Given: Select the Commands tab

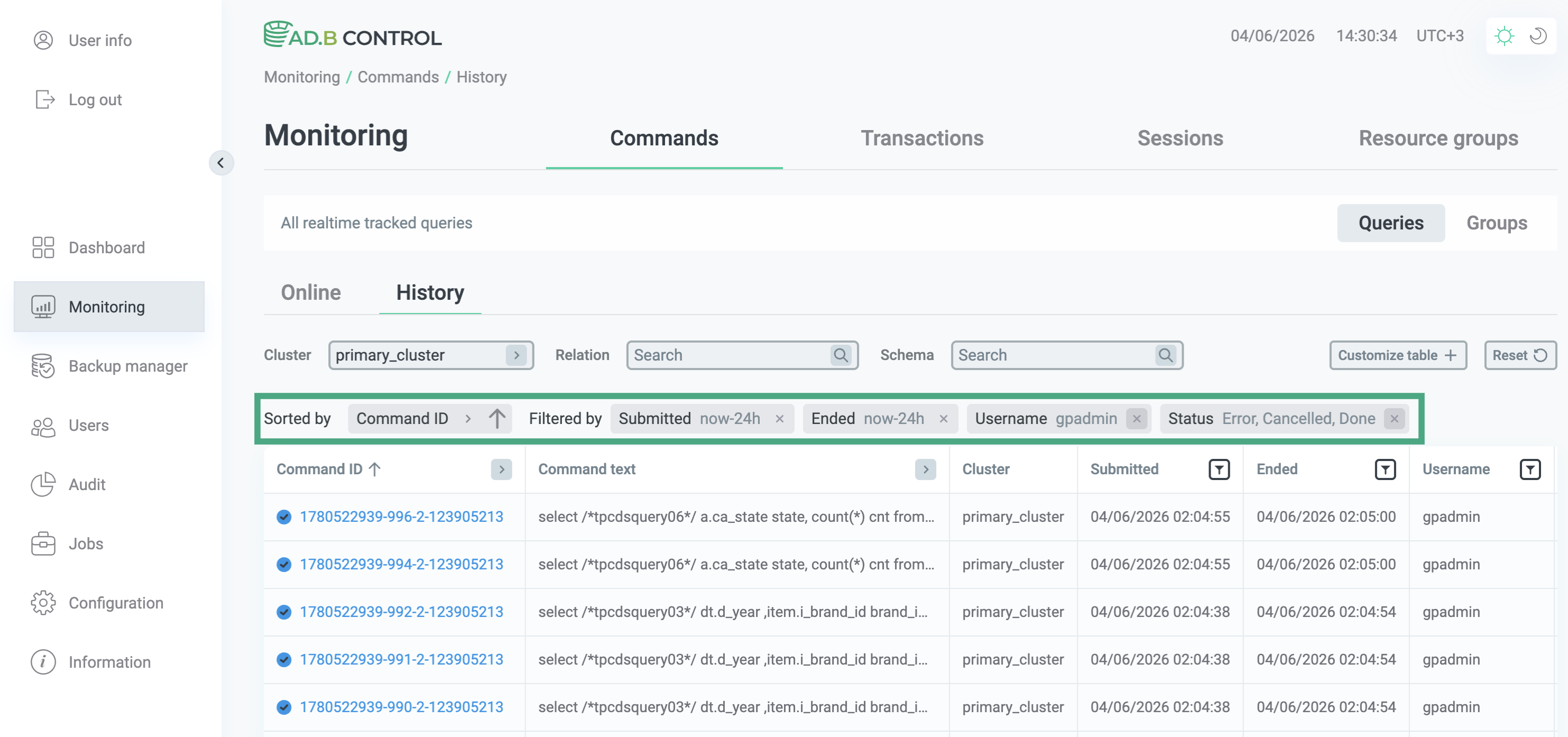Looking at the screenshot, I should click(x=664, y=138).
